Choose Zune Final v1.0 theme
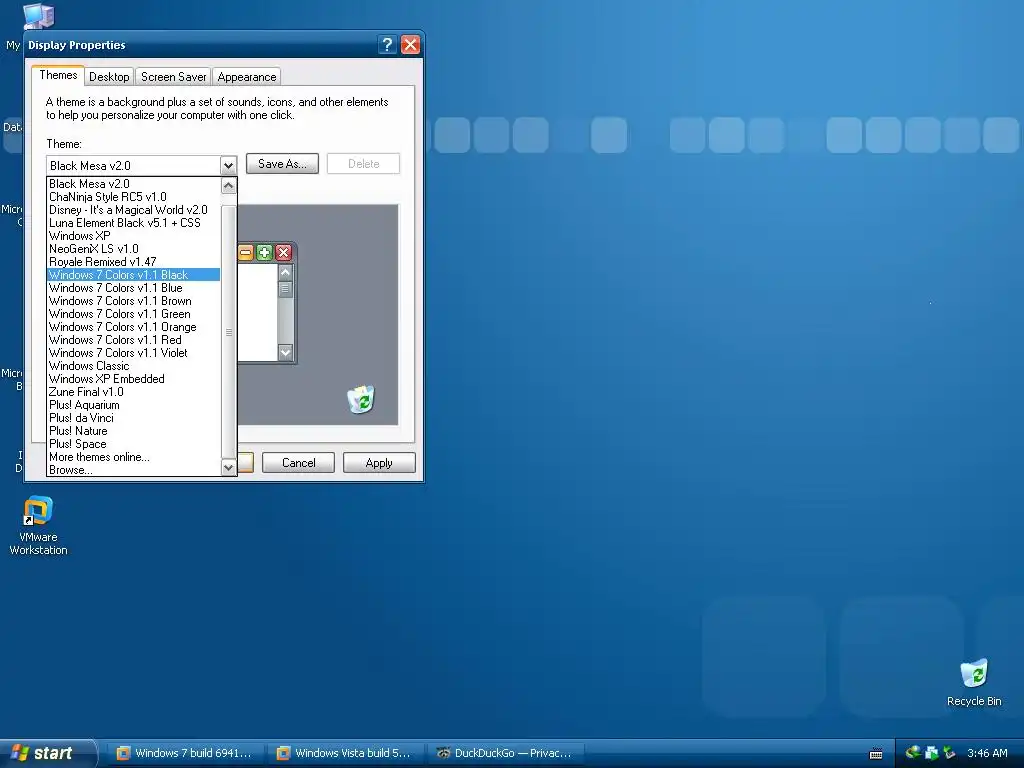This screenshot has width=1024, height=768. [x=133, y=392]
